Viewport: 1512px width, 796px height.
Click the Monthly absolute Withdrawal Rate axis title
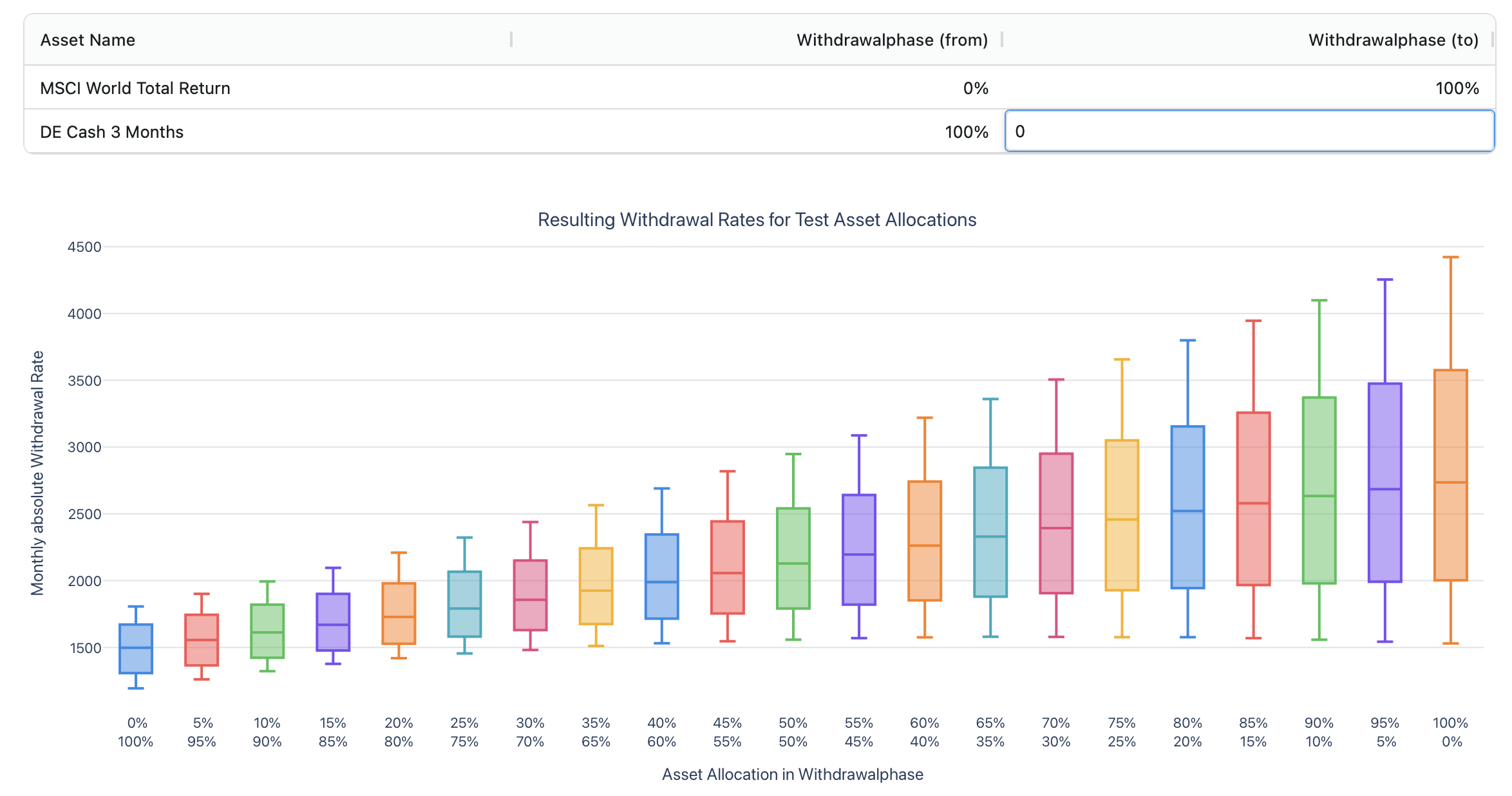pos(37,473)
